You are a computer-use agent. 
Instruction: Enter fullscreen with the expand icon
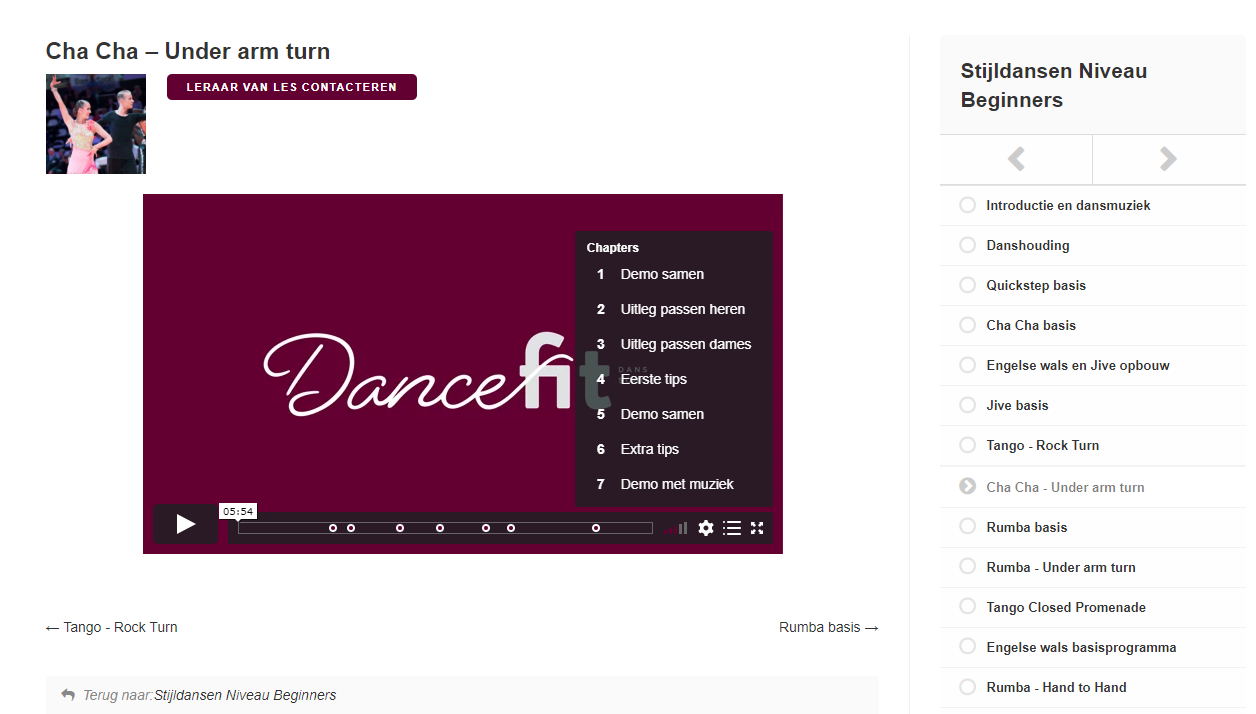click(757, 528)
